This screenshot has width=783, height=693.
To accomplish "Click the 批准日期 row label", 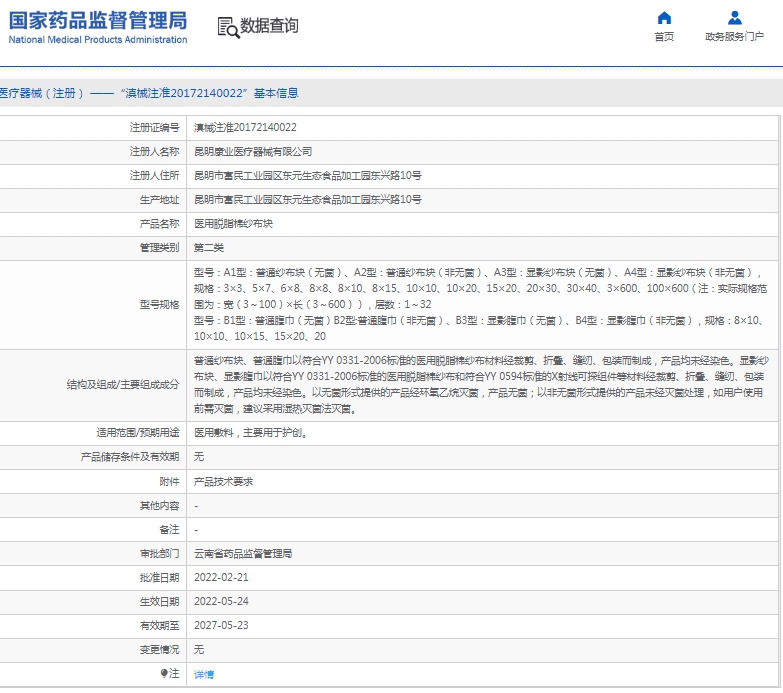I will point(159,577).
